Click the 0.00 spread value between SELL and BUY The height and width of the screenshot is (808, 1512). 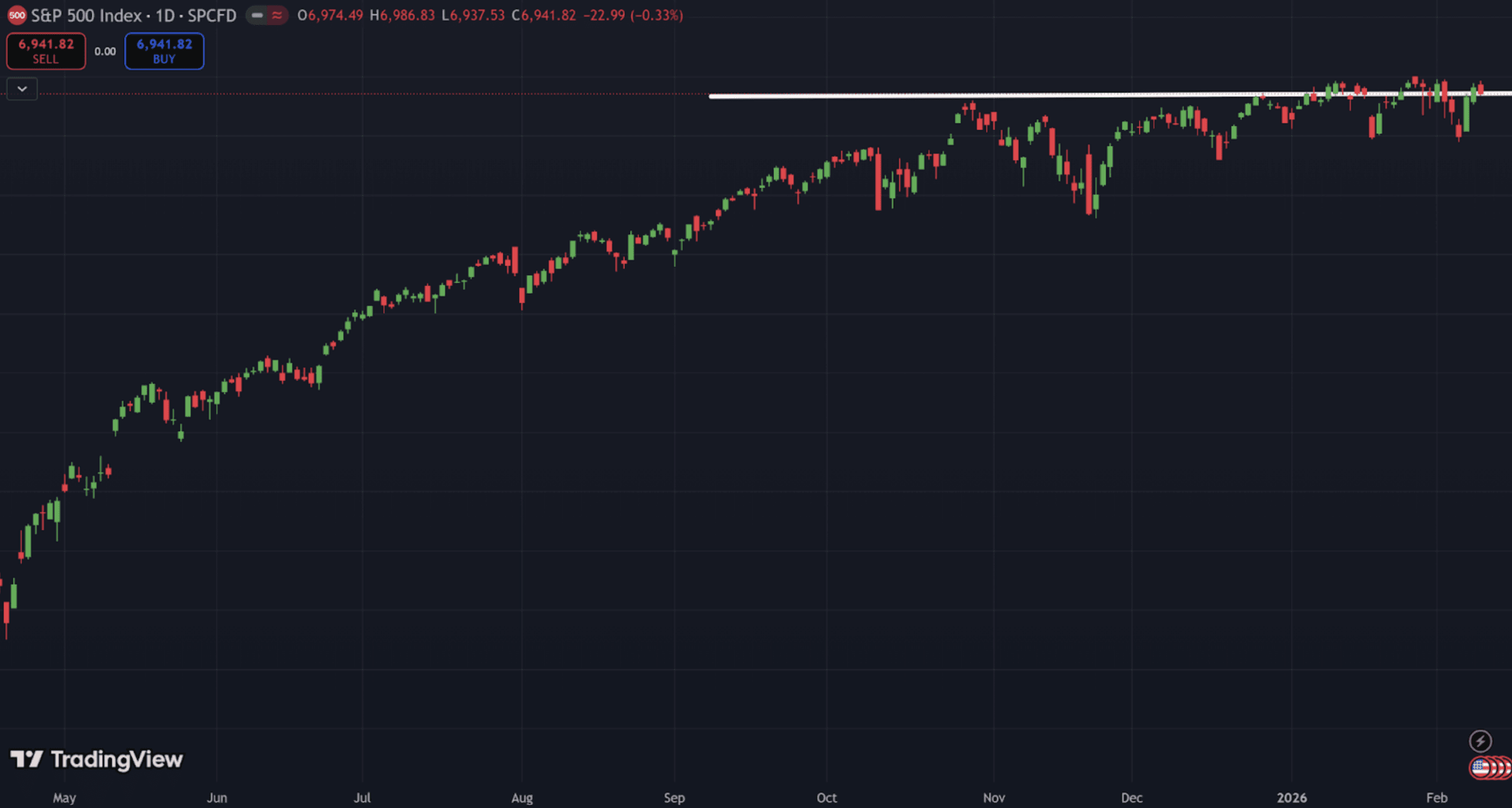tap(105, 52)
